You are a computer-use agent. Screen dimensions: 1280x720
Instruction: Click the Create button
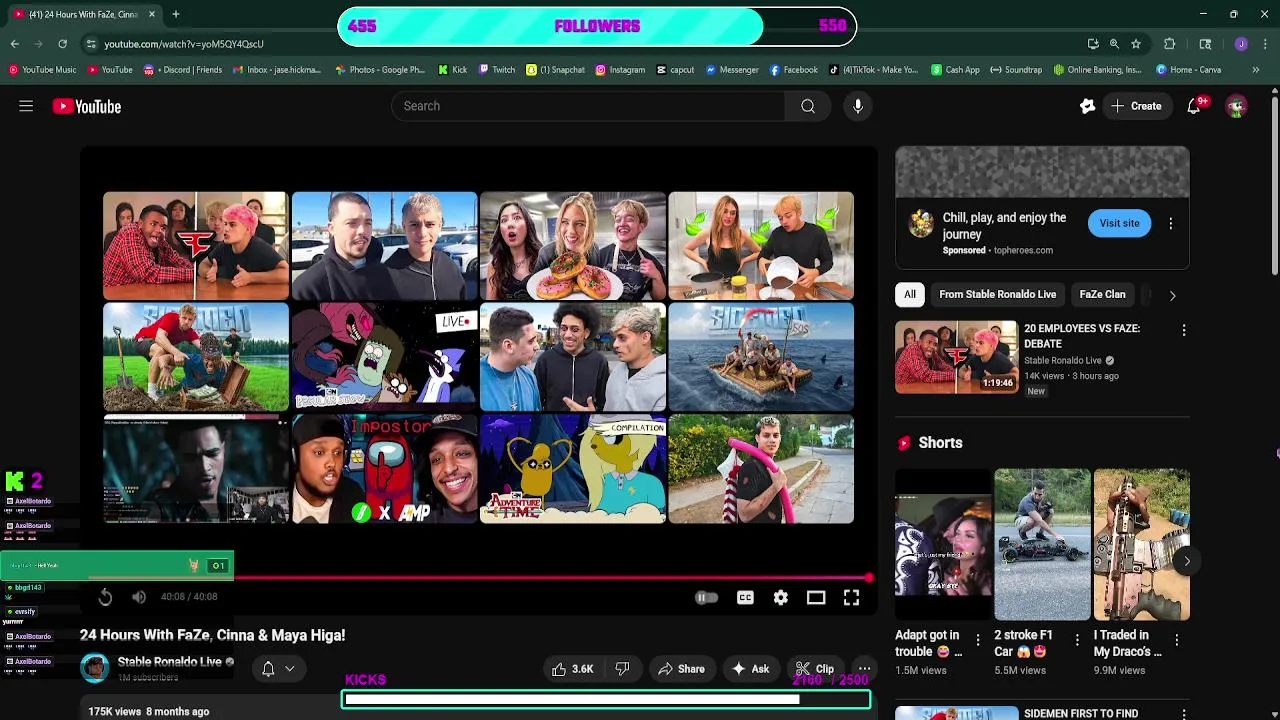1137,106
